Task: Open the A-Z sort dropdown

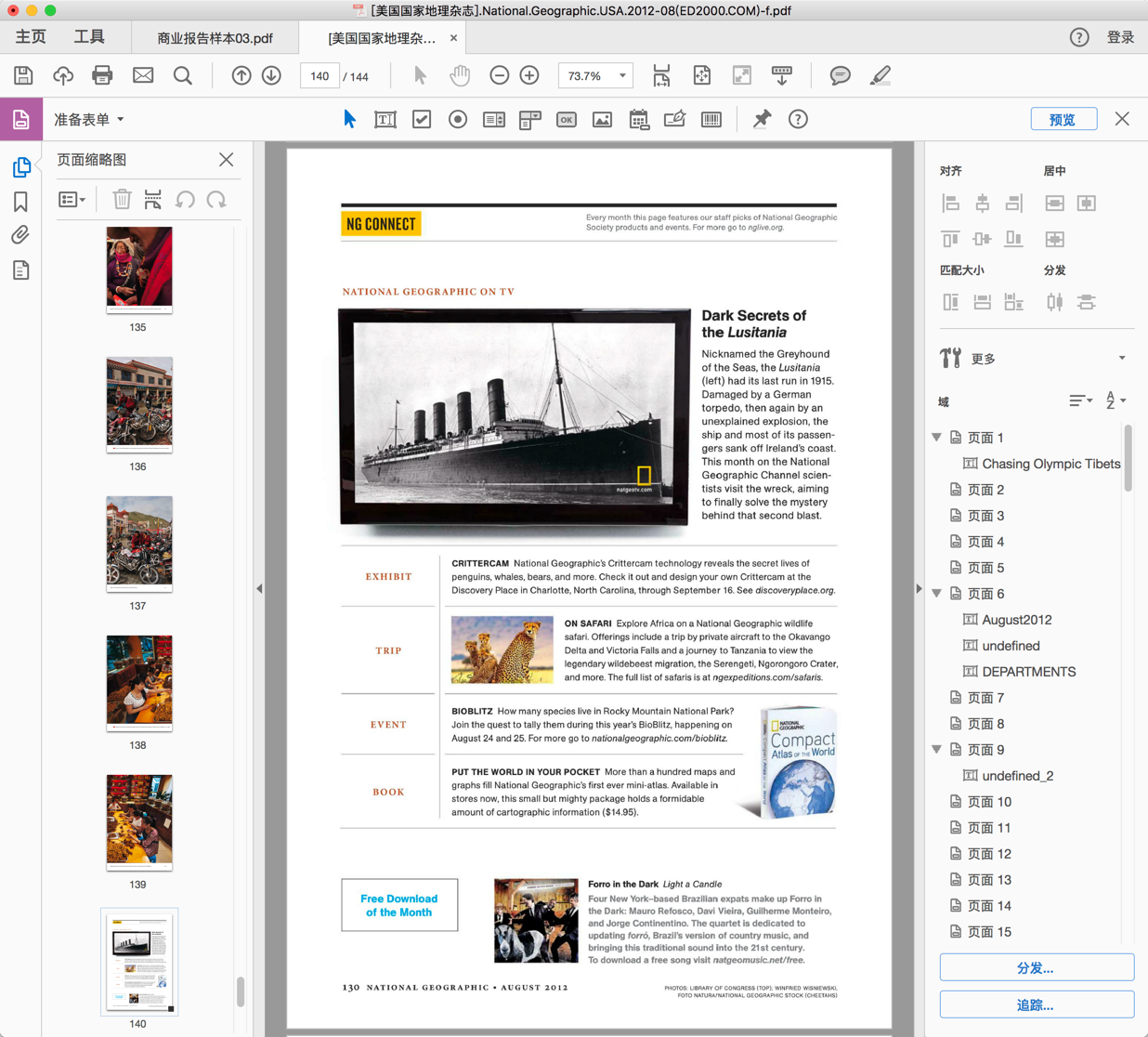Action: [x=1115, y=400]
